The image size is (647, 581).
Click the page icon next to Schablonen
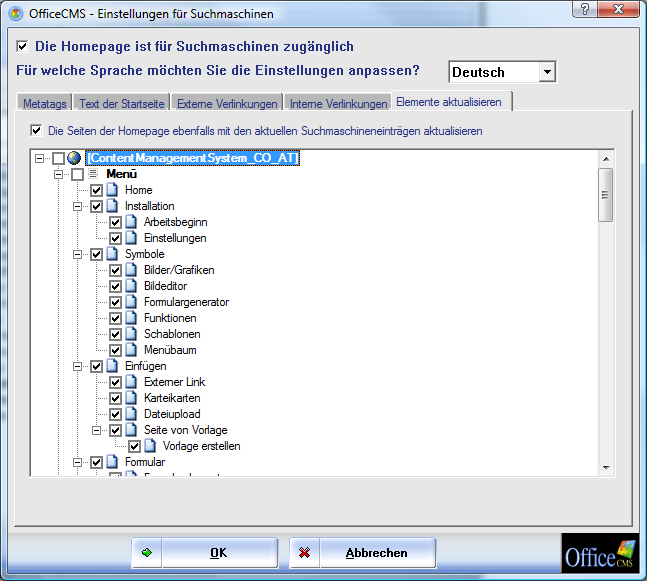(131, 334)
